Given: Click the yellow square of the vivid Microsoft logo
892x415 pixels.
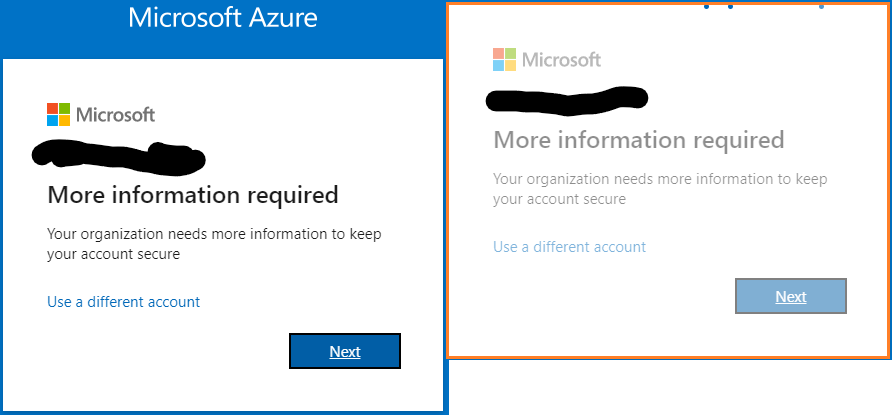Looking at the screenshot, I should coord(65,121).
